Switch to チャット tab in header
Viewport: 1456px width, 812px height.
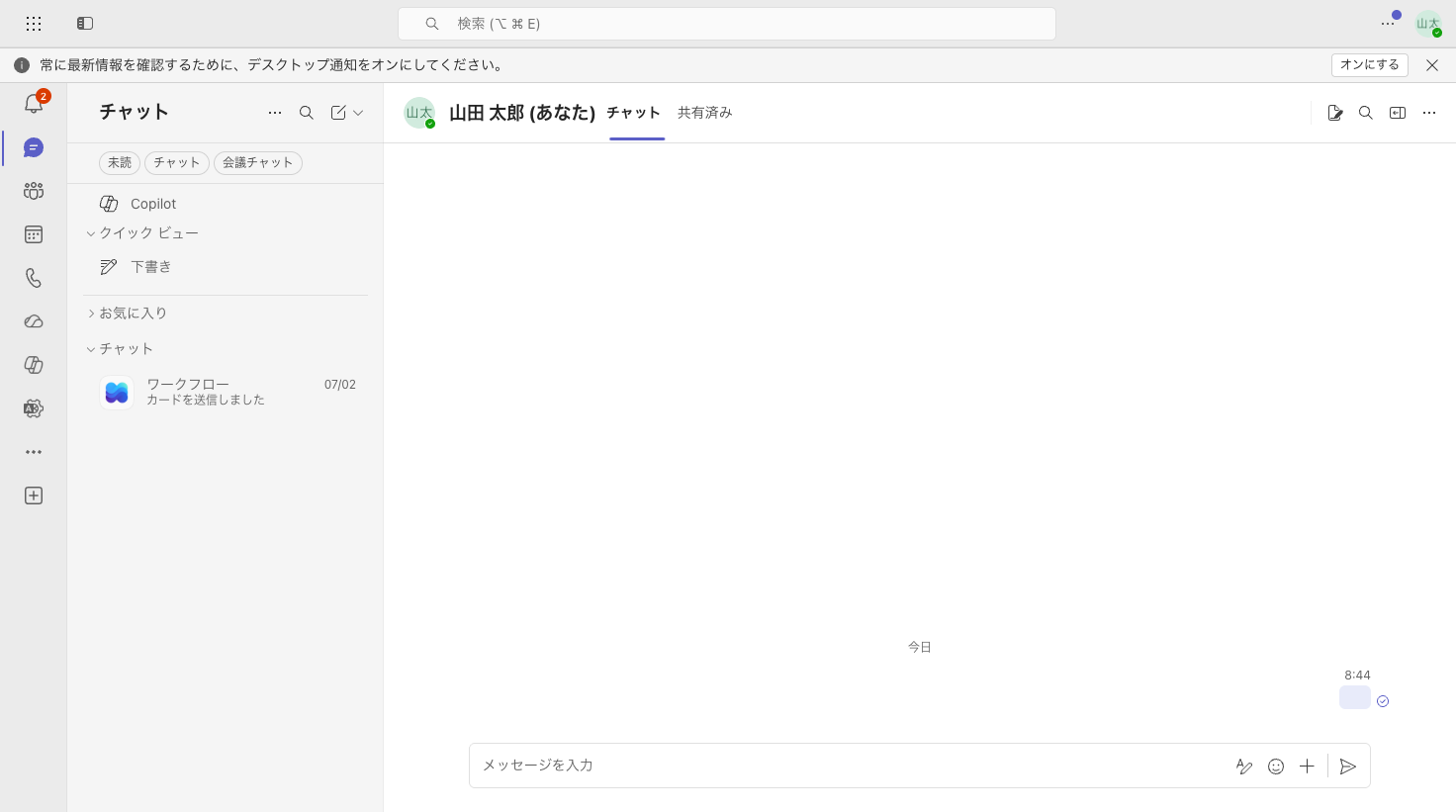634,113
